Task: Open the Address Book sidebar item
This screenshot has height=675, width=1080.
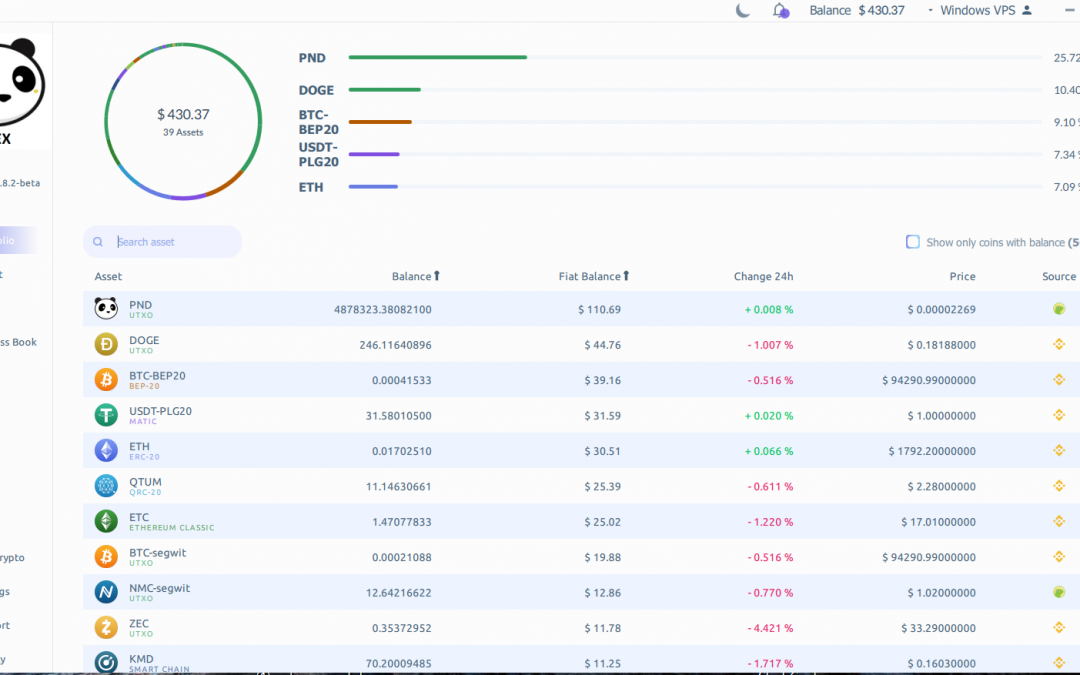Action: [19, 342]
